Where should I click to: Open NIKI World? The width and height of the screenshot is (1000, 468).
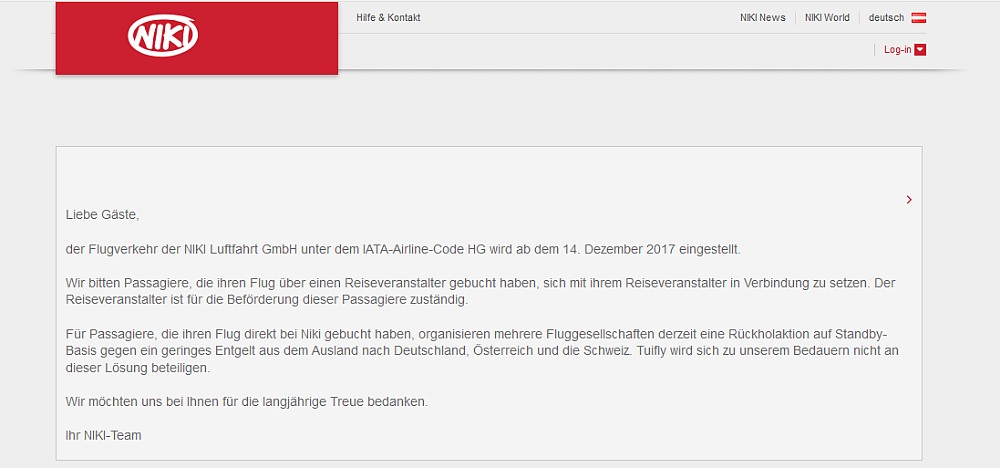click(x=827, y=18)
